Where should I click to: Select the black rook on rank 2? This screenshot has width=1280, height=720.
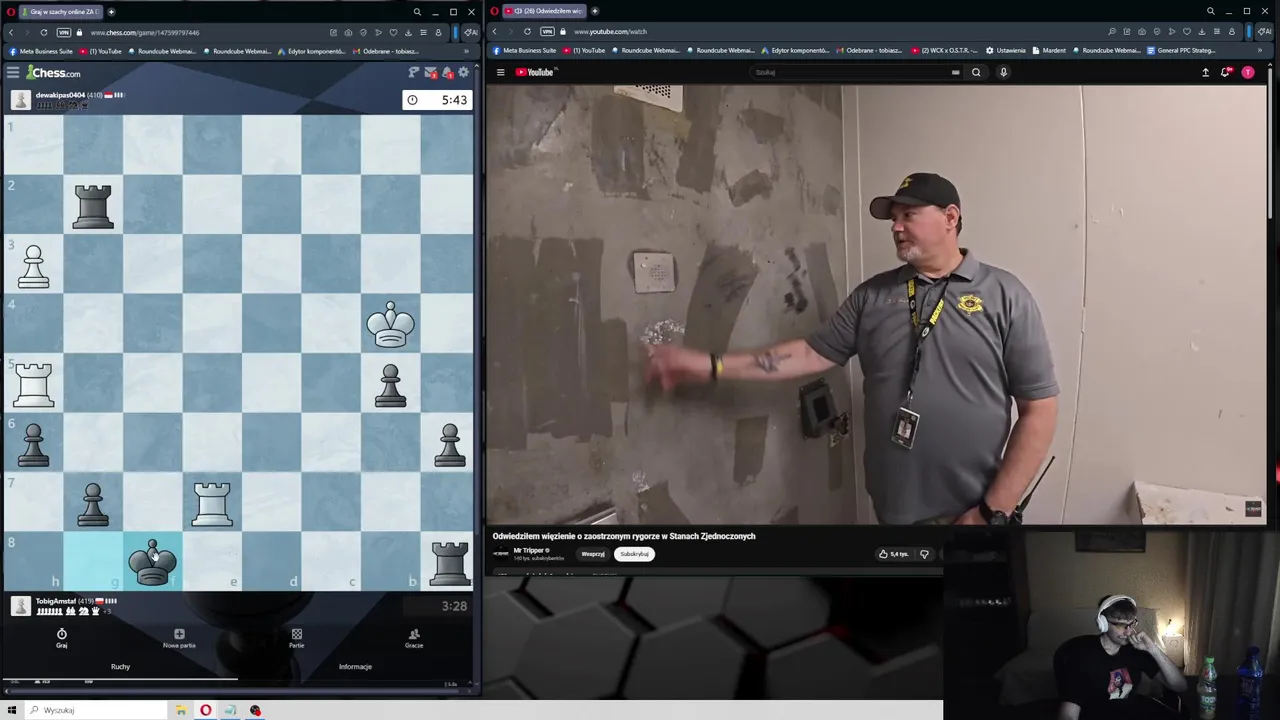[x=93, y=206]
